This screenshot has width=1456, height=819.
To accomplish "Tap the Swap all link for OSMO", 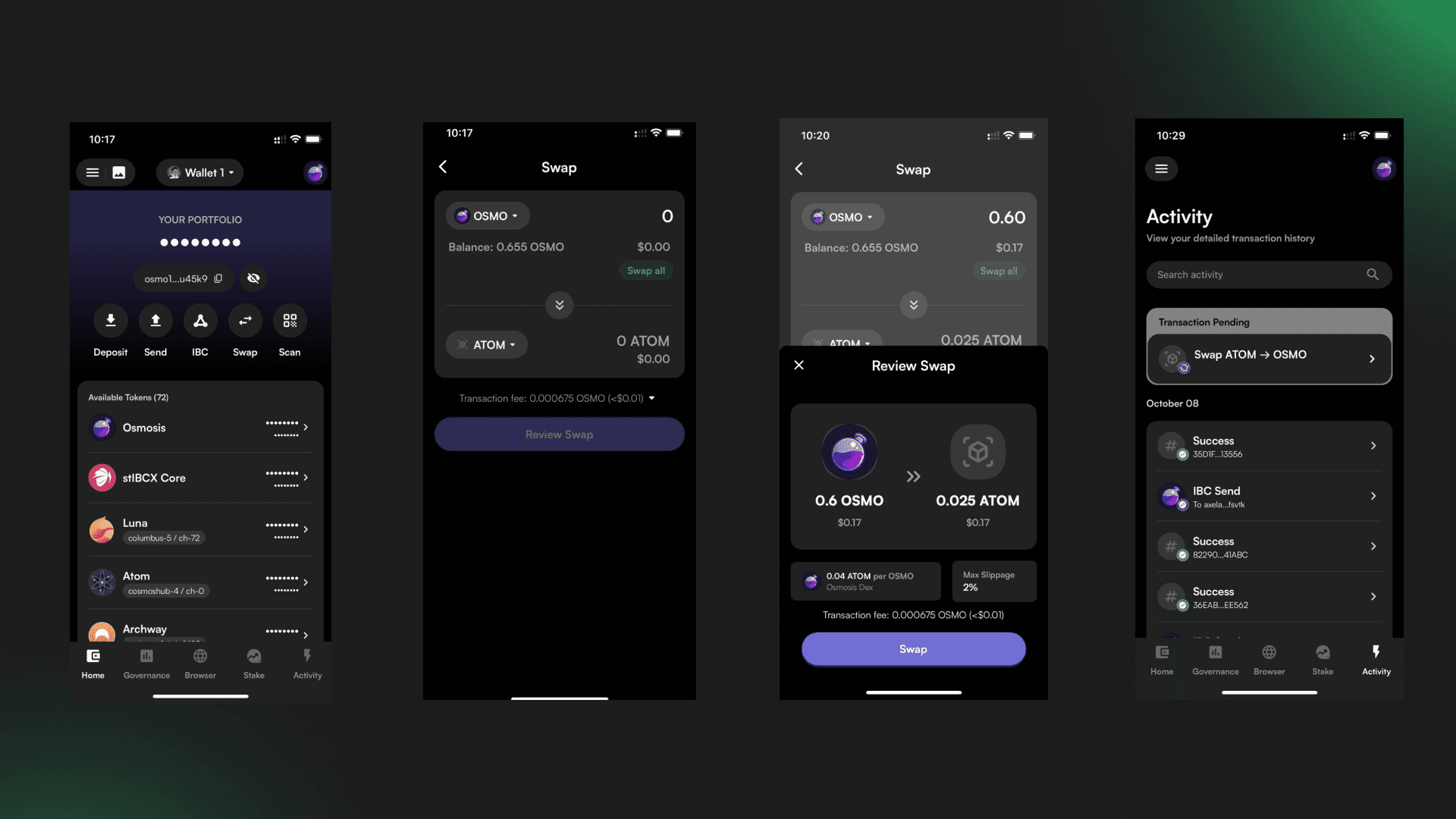I will coord(646,271).
